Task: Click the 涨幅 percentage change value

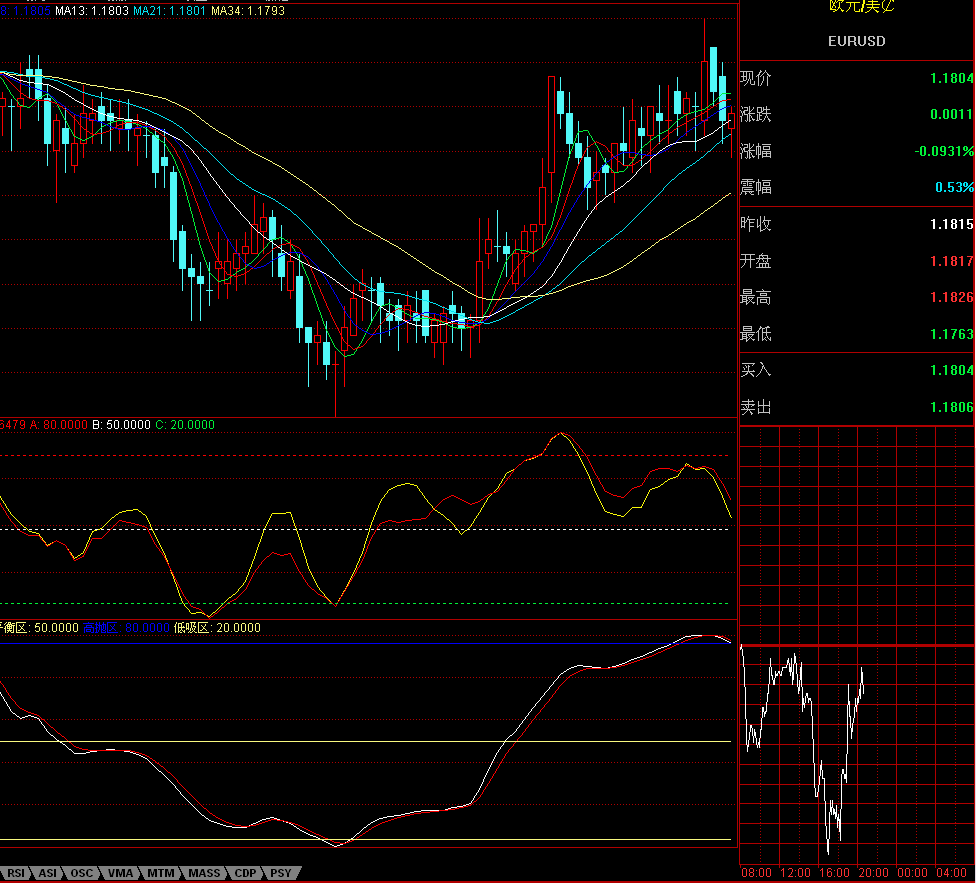Action: [x=944, y=151]
